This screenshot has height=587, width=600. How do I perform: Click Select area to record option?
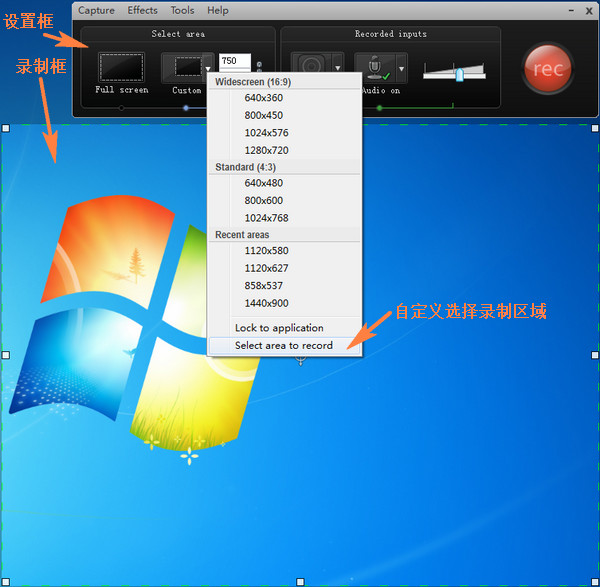pyautogui.click(x=284, y=346)
